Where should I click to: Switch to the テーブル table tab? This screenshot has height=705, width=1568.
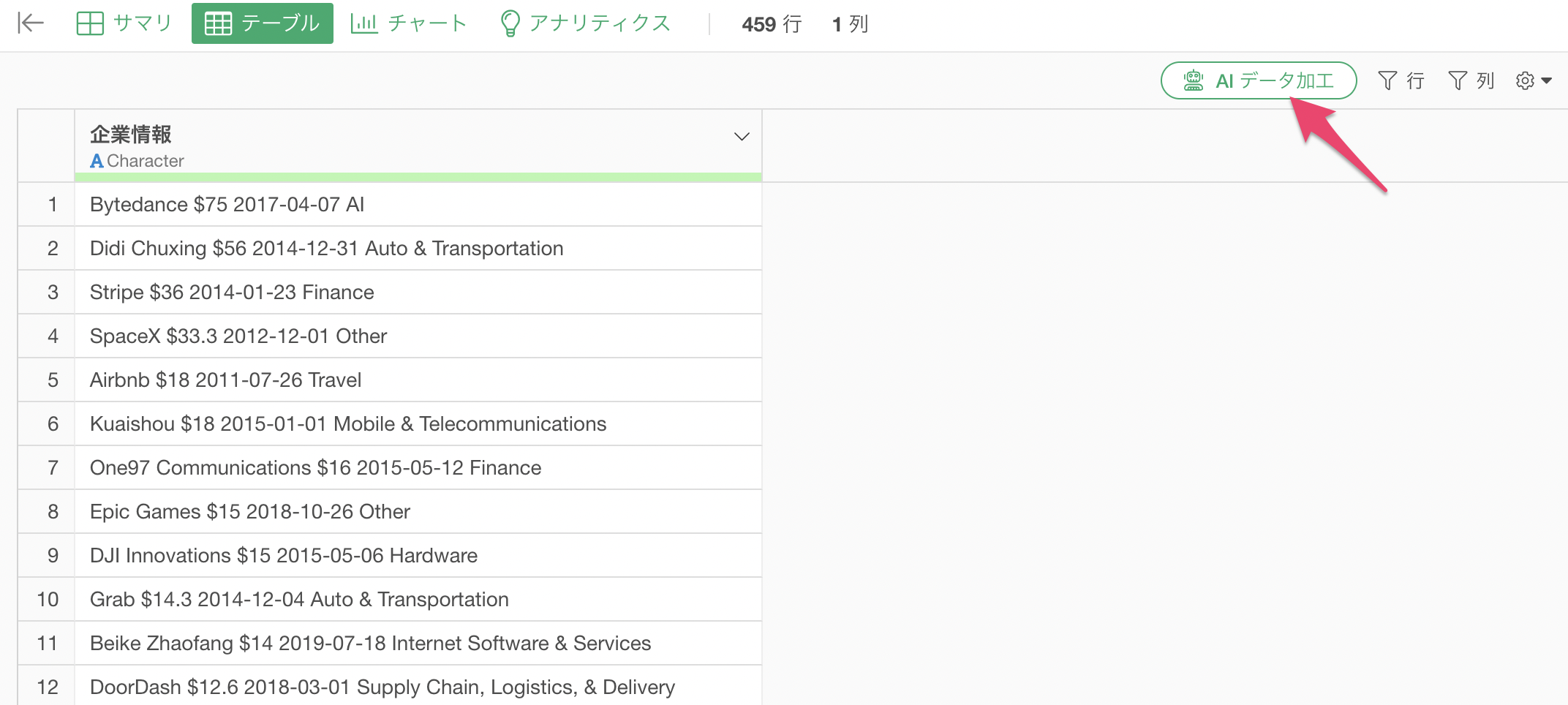[262, 23]
